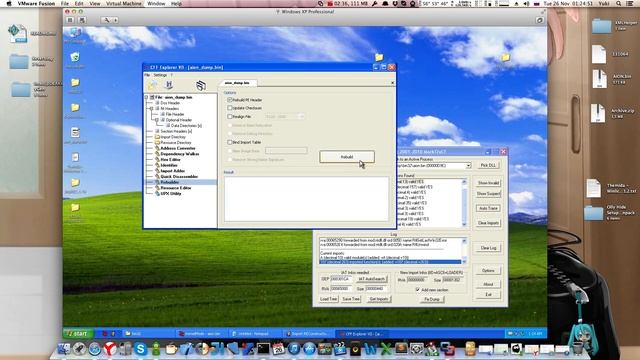Open iTunes from the Mac dock
The image size is (640, 360).
293,349
